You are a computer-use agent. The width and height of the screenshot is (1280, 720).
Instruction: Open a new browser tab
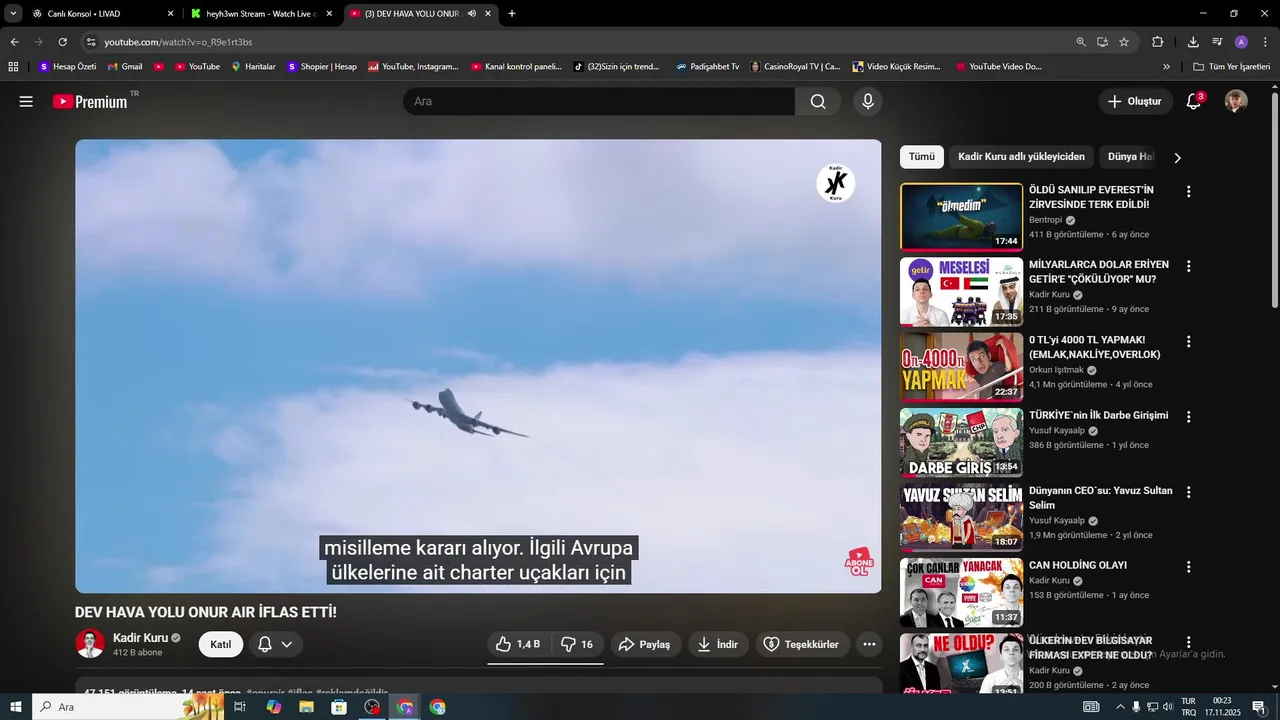(x=512, y=14)
